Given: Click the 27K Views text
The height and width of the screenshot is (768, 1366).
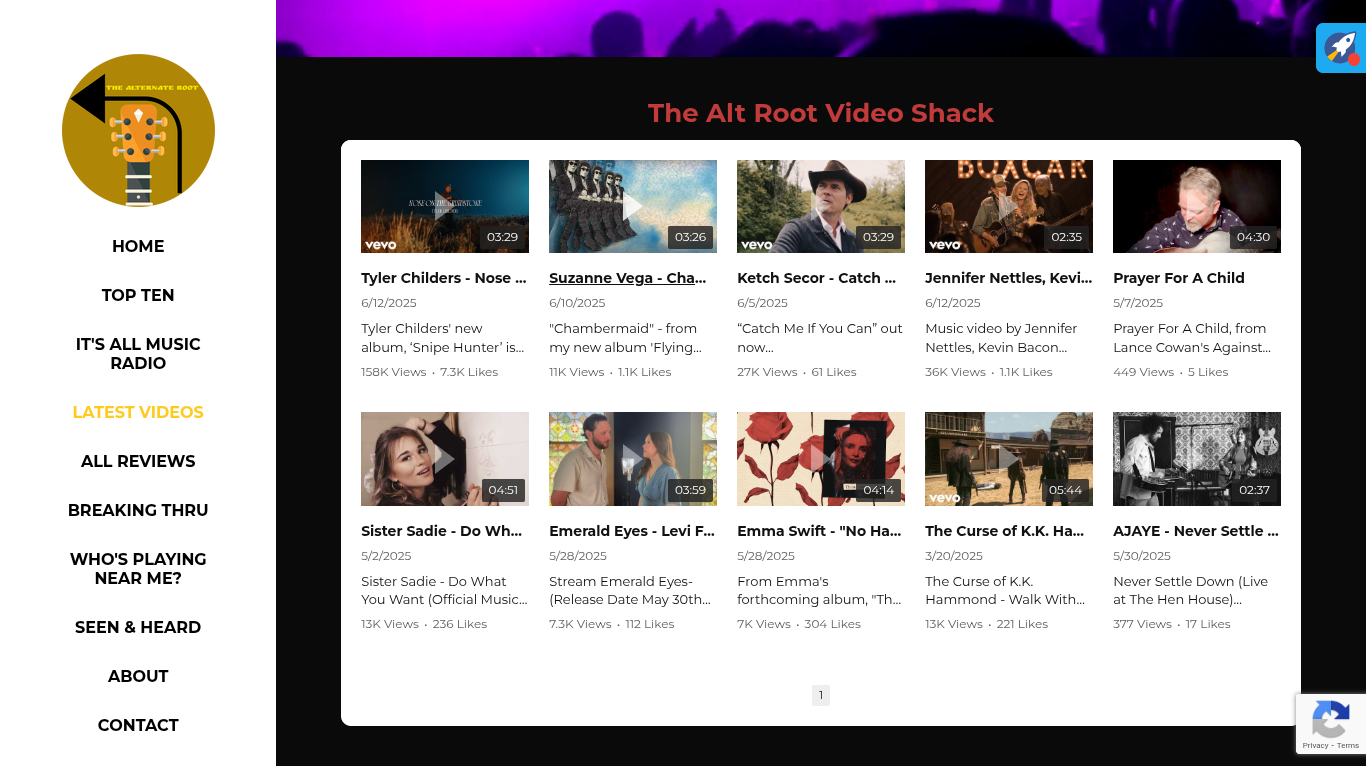Looking at the screenshot, I should click(767, 372).
